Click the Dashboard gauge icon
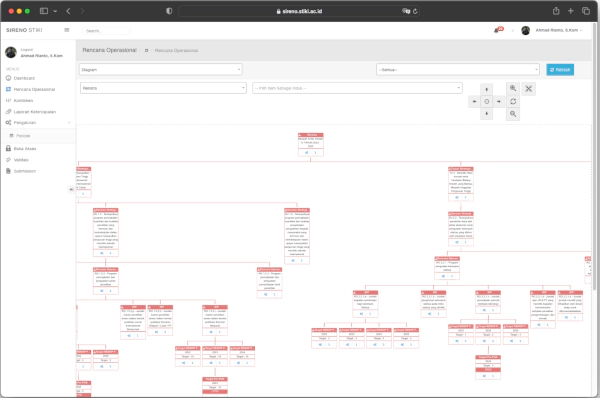 [x=8, y=78]
